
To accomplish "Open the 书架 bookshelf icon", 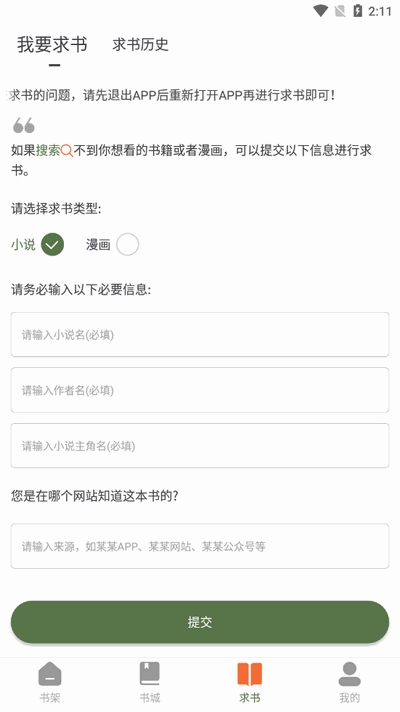I will point(50,674).
